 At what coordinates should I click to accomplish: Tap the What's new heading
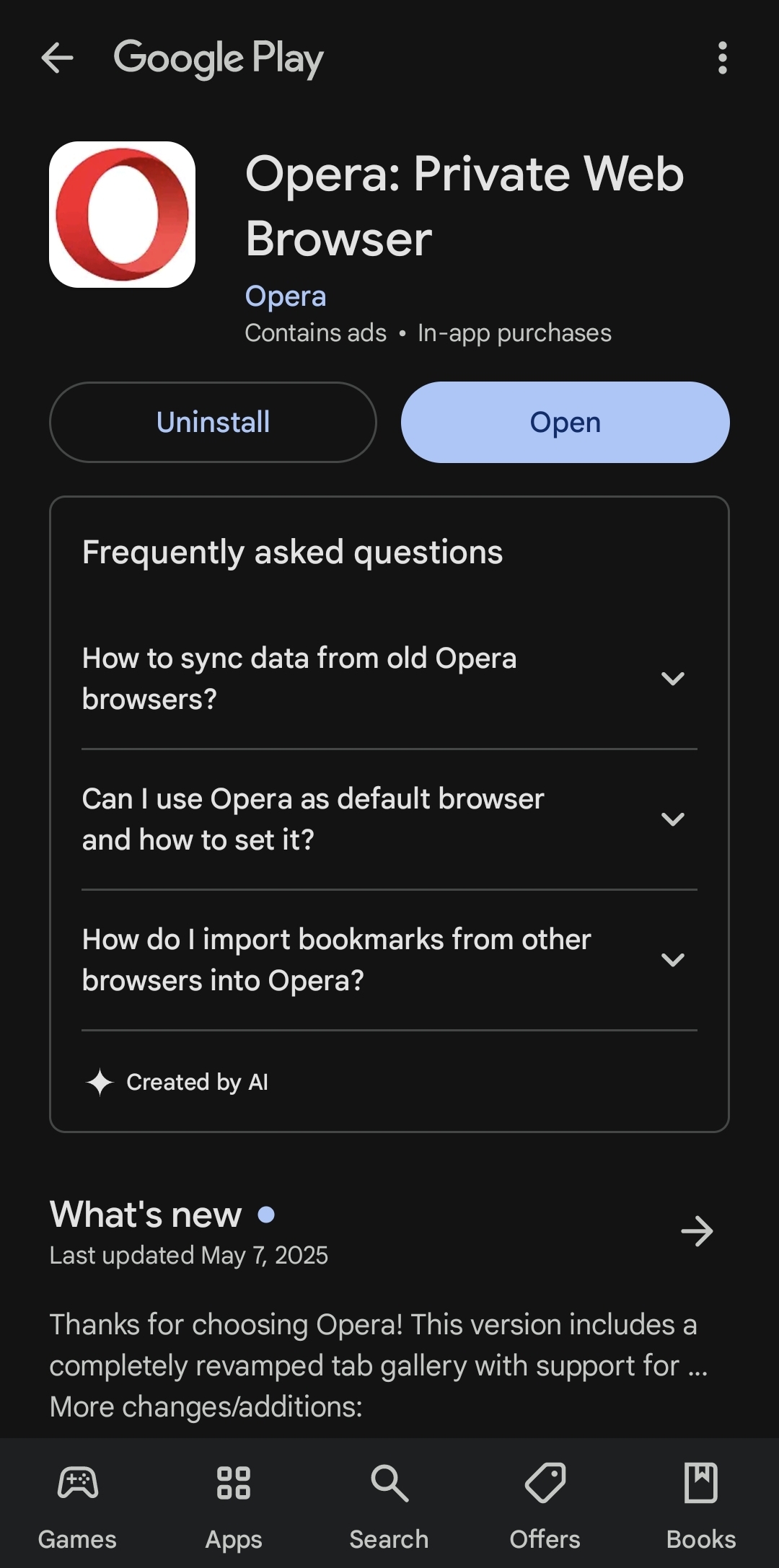pos(146,1215)
